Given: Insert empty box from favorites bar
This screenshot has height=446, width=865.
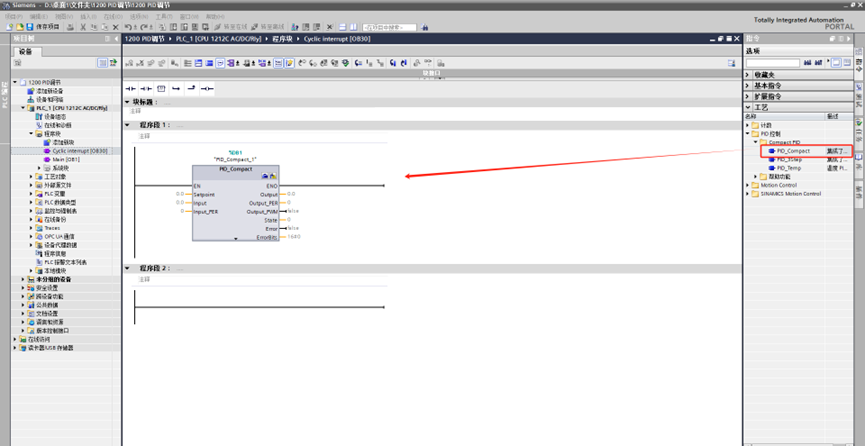Looking at the screenshot, I should [161, 88].
